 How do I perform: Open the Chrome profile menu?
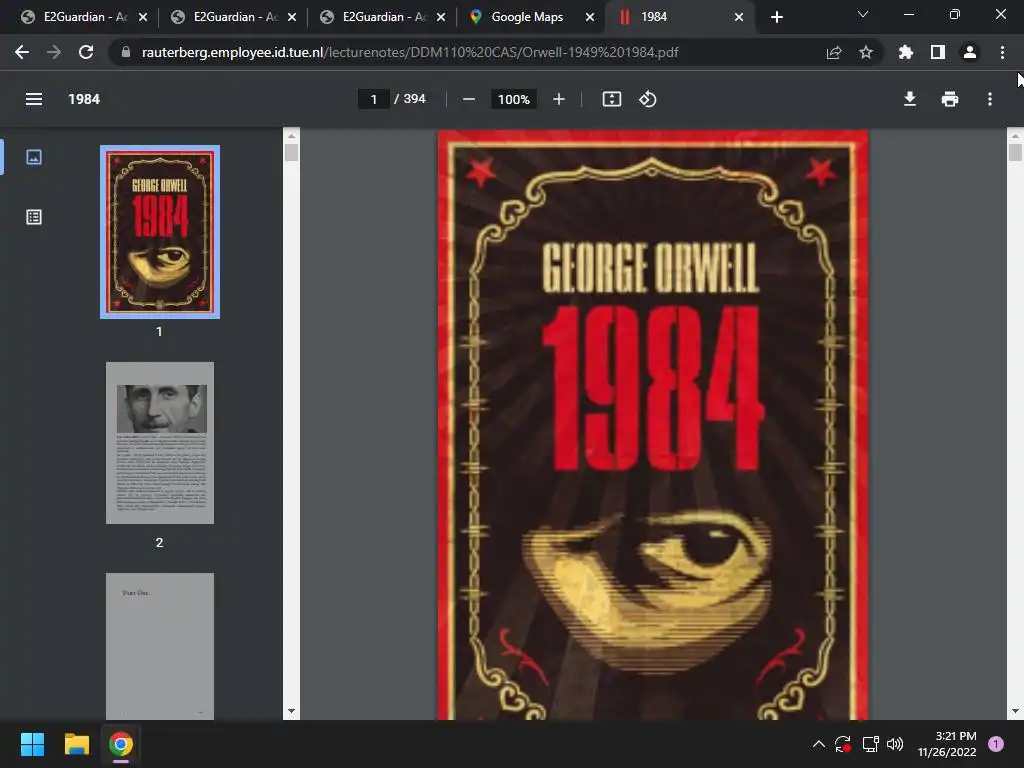click(970, 52)
